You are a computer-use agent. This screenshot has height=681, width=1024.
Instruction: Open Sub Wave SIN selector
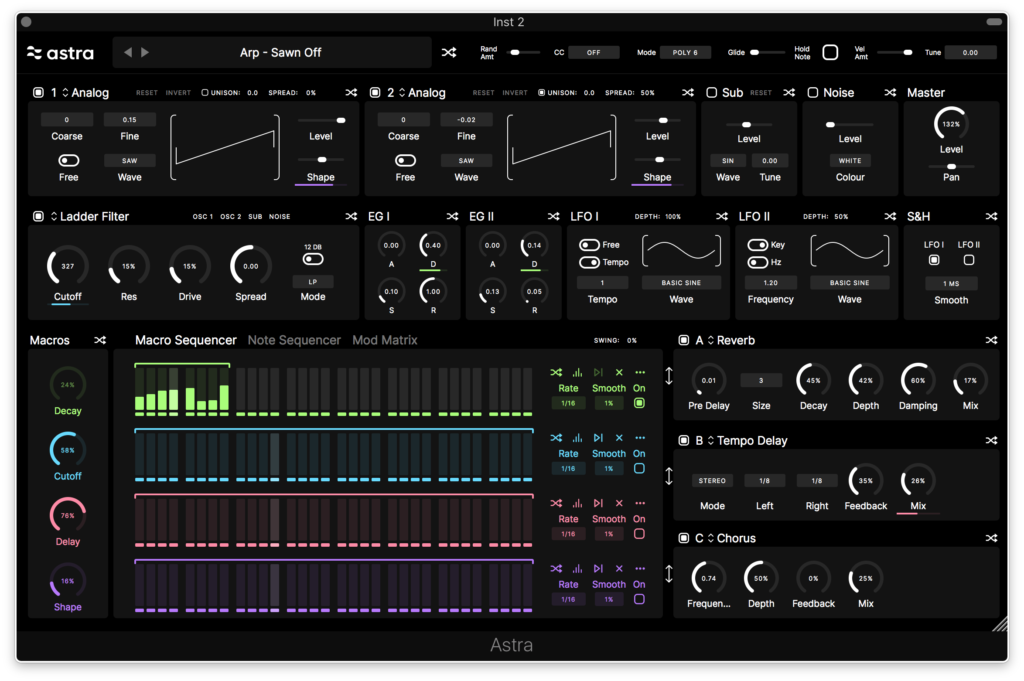(728, 160)
